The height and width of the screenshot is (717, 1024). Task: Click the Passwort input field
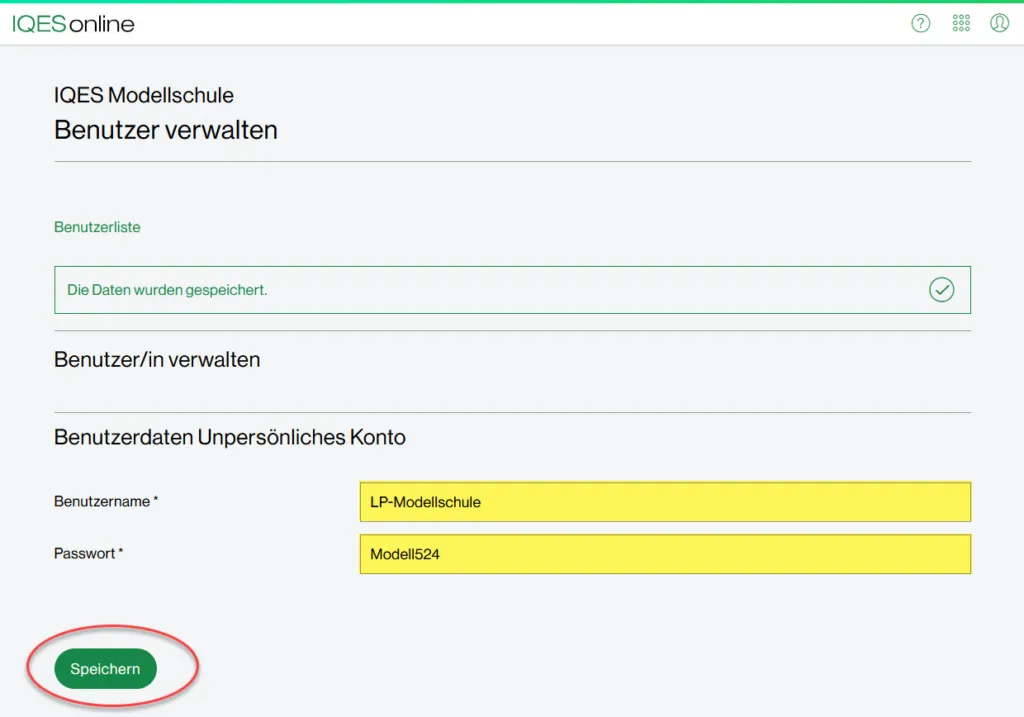point(664,554)
